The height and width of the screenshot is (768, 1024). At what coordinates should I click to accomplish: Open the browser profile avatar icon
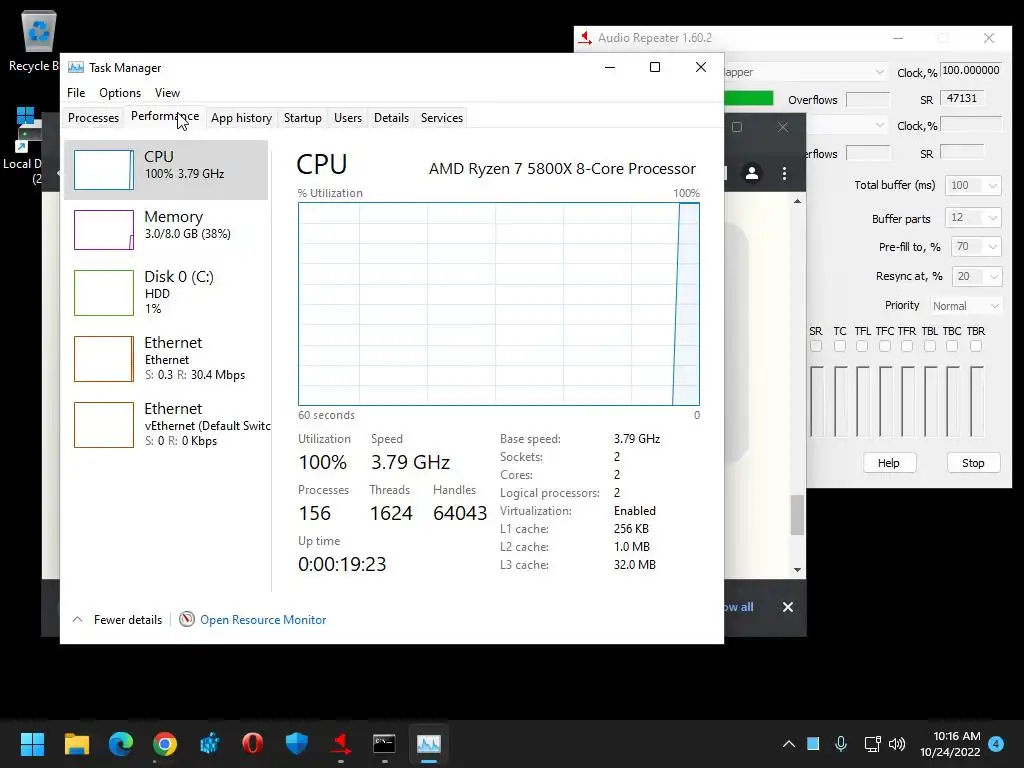click(752, 173)
